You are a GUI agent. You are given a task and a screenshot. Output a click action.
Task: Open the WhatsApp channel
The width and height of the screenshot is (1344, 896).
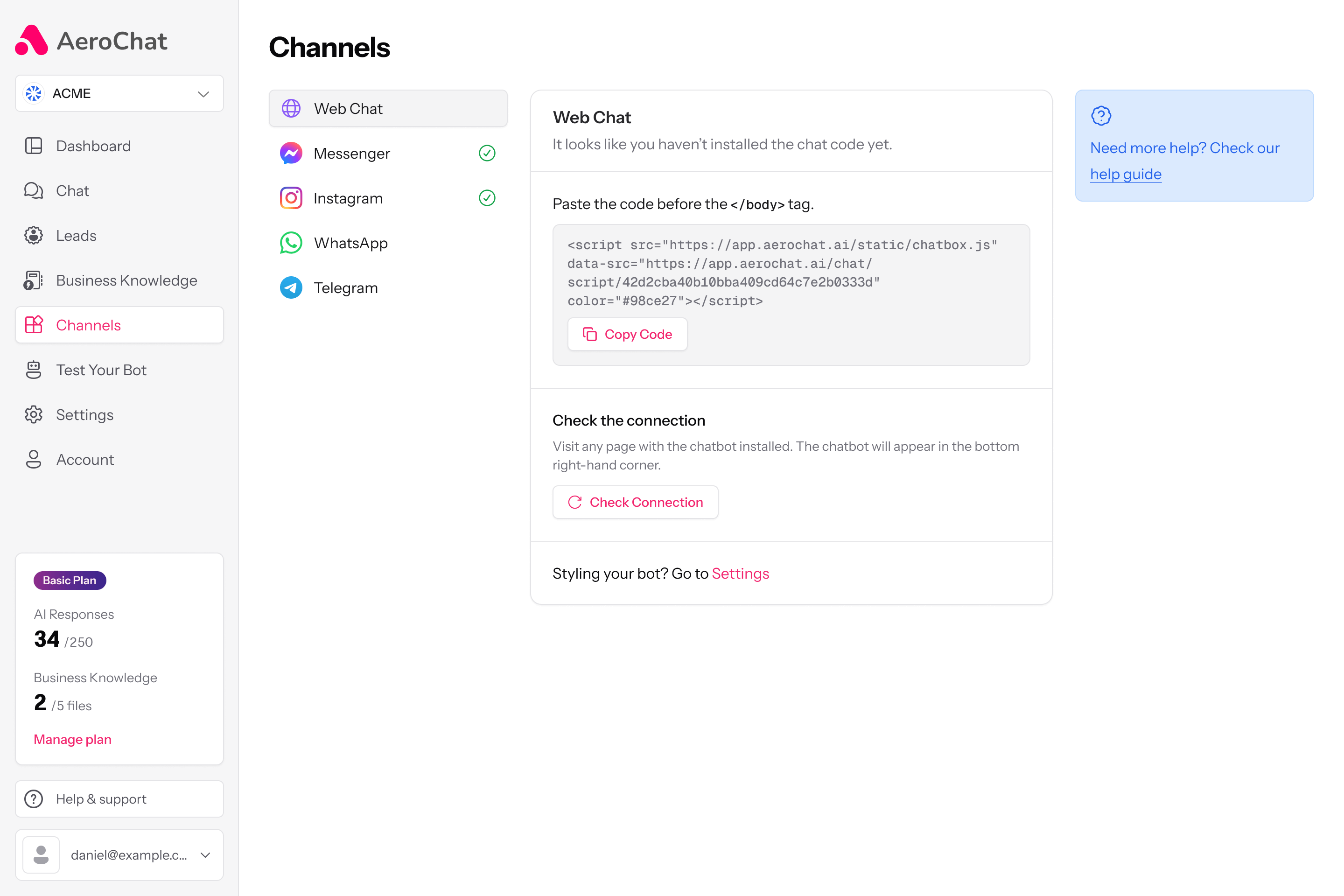[350, 242]
